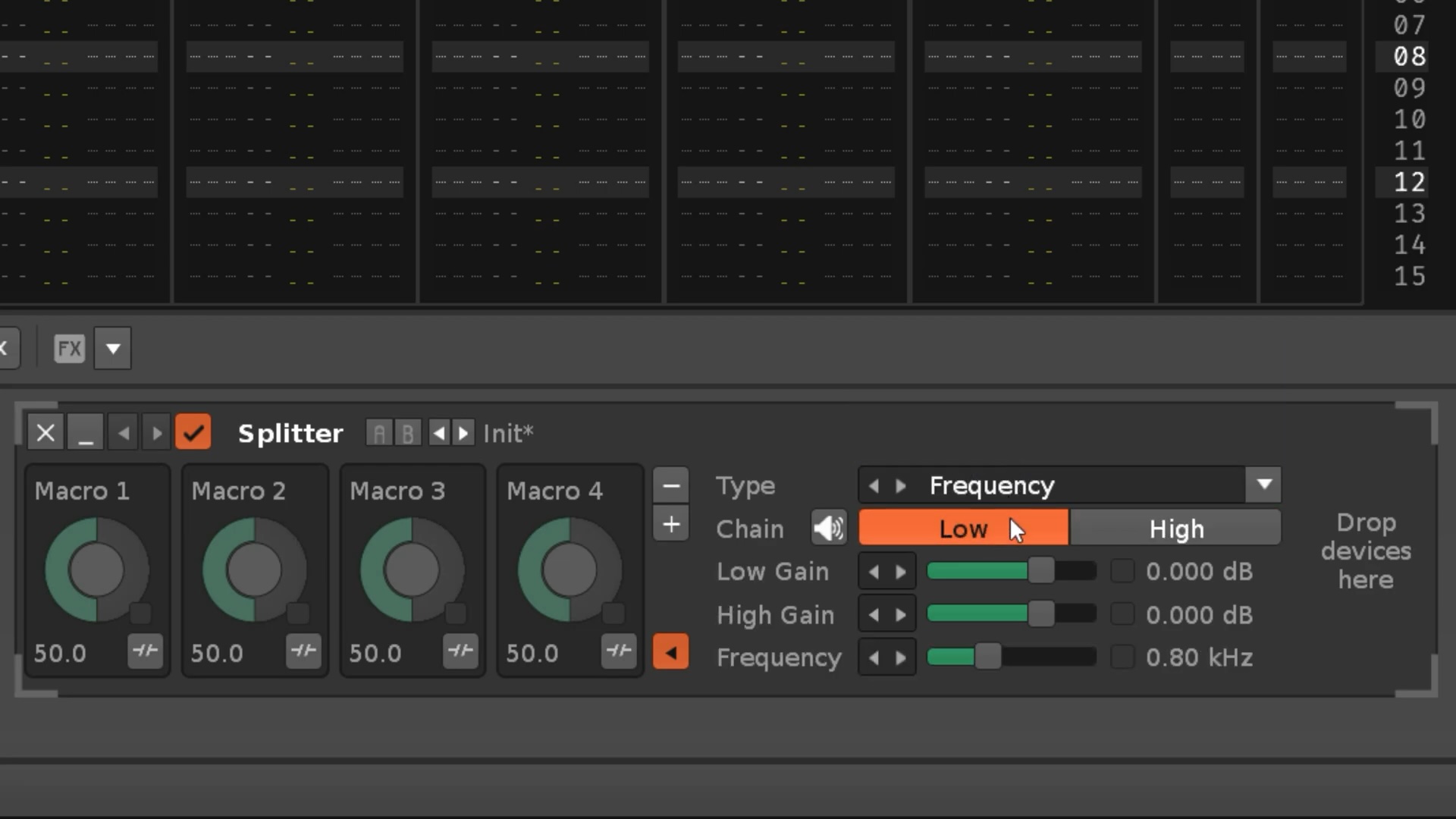
Task: Select next preset arrow beside Init
Action: click(463, 433)
